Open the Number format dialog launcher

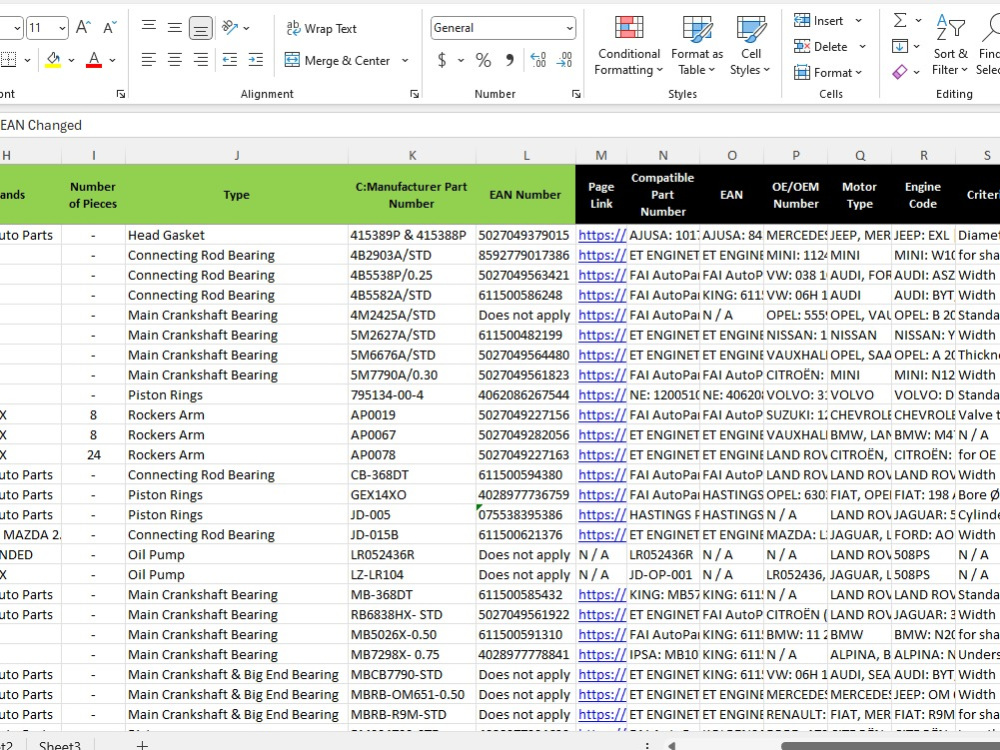click(577, 94)
